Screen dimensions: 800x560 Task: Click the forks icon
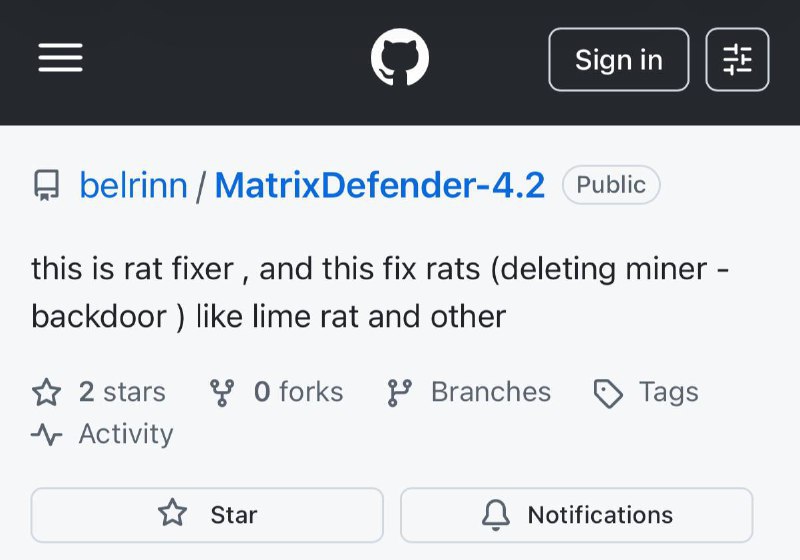click(223, 392)
